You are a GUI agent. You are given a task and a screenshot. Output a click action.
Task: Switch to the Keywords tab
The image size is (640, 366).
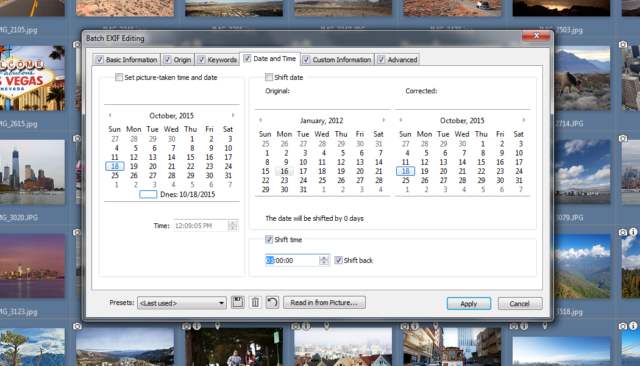point(217,60)
